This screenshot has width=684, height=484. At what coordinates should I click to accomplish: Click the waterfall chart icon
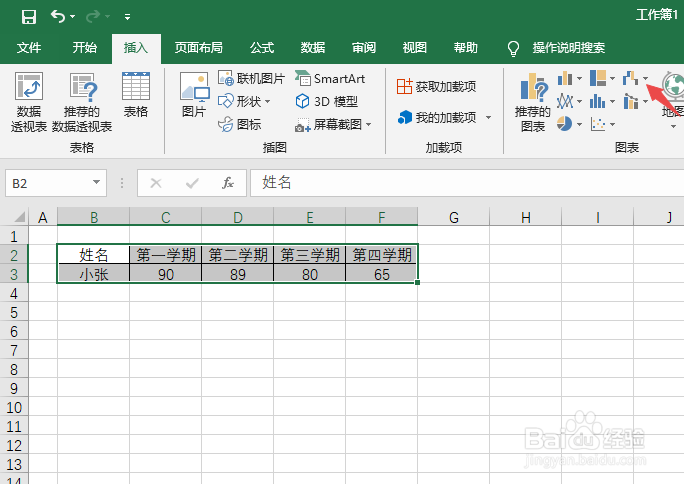(631, 78)
